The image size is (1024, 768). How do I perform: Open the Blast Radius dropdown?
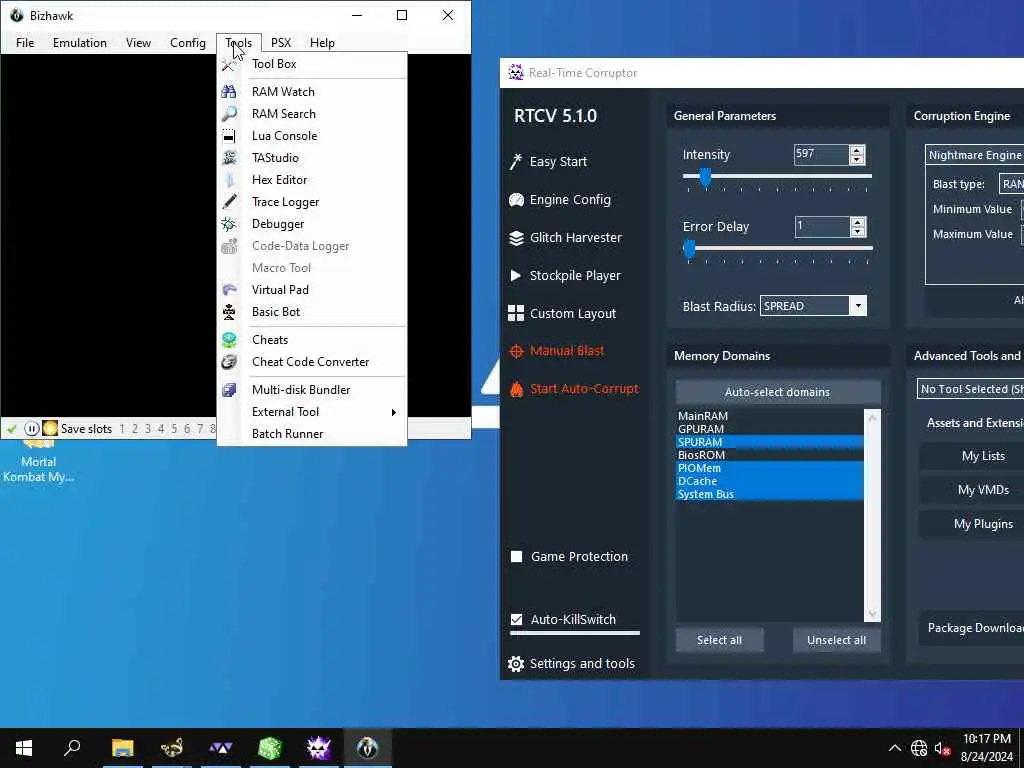[813, 306]
